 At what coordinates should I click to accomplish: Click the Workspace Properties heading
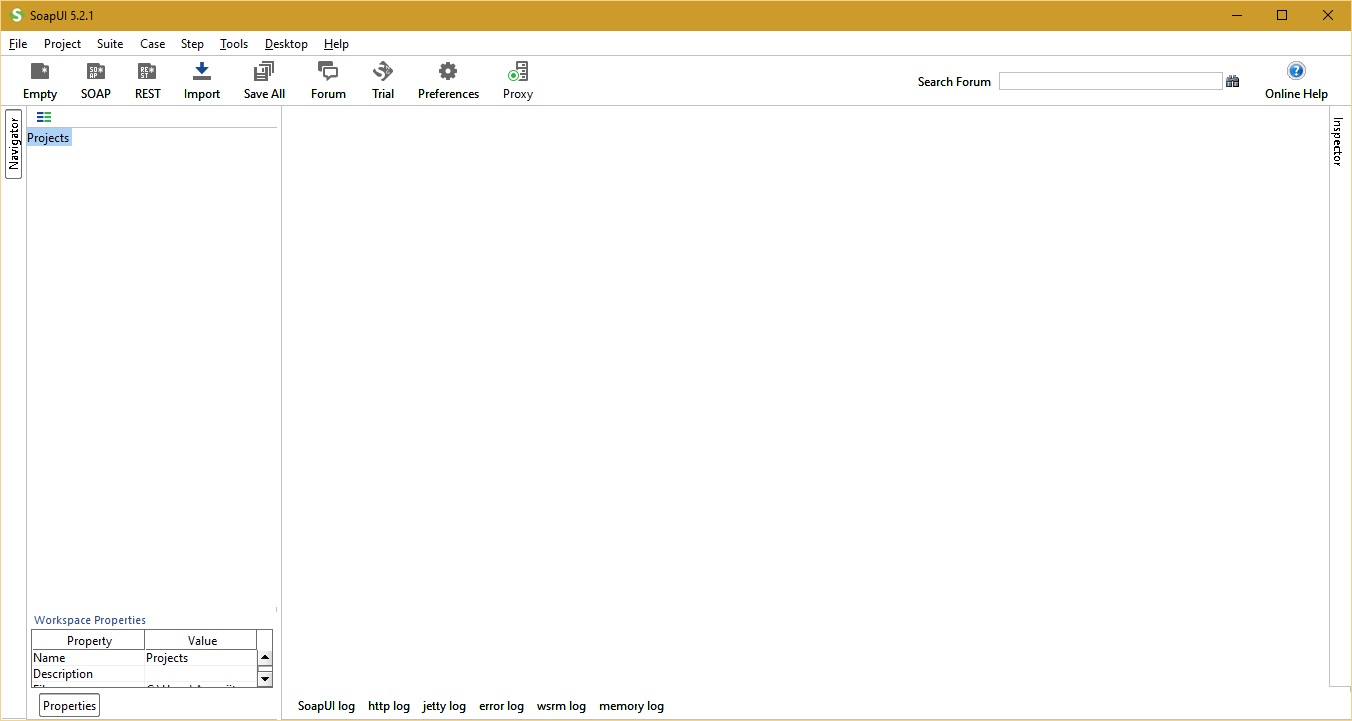[x=90, y=620]
